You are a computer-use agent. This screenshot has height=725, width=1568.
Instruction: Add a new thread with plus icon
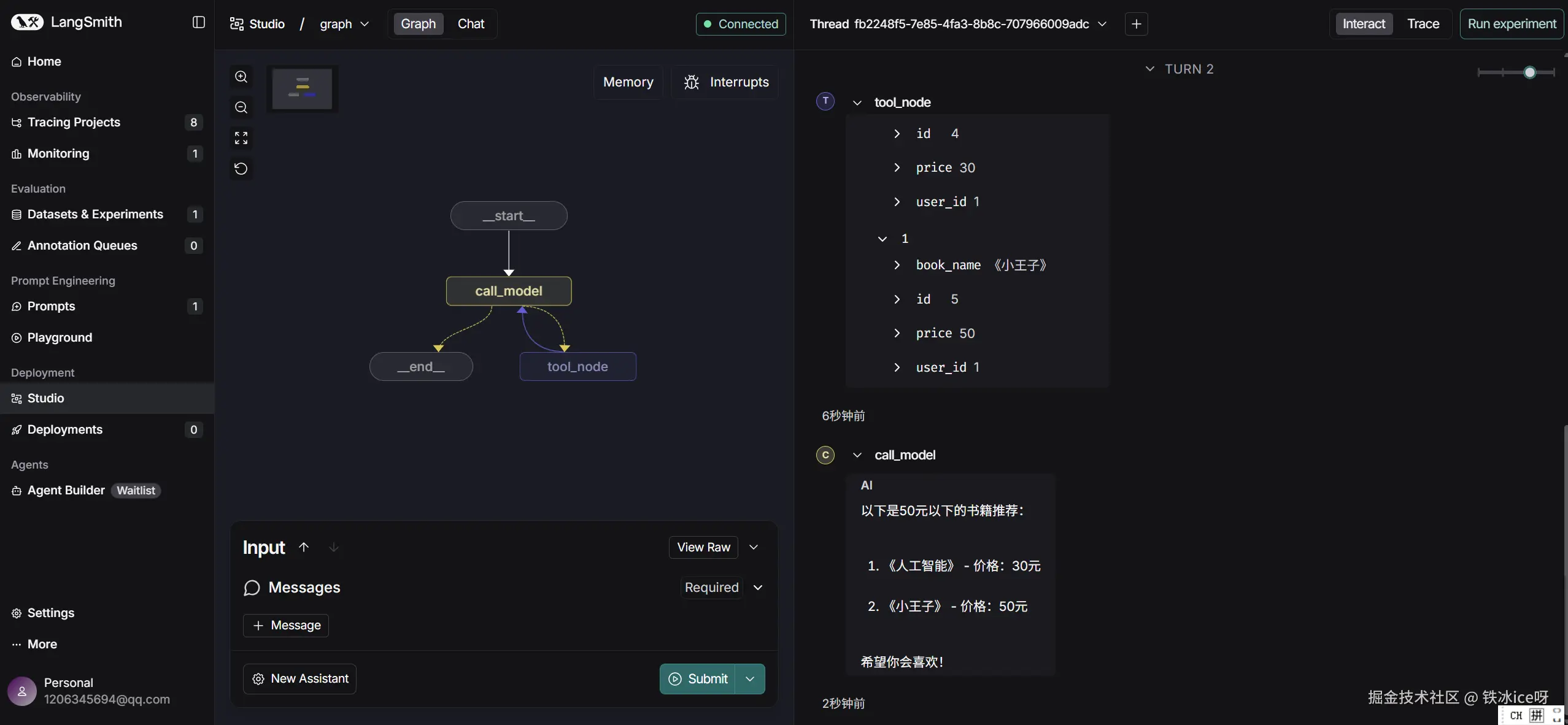(1136, 24)
